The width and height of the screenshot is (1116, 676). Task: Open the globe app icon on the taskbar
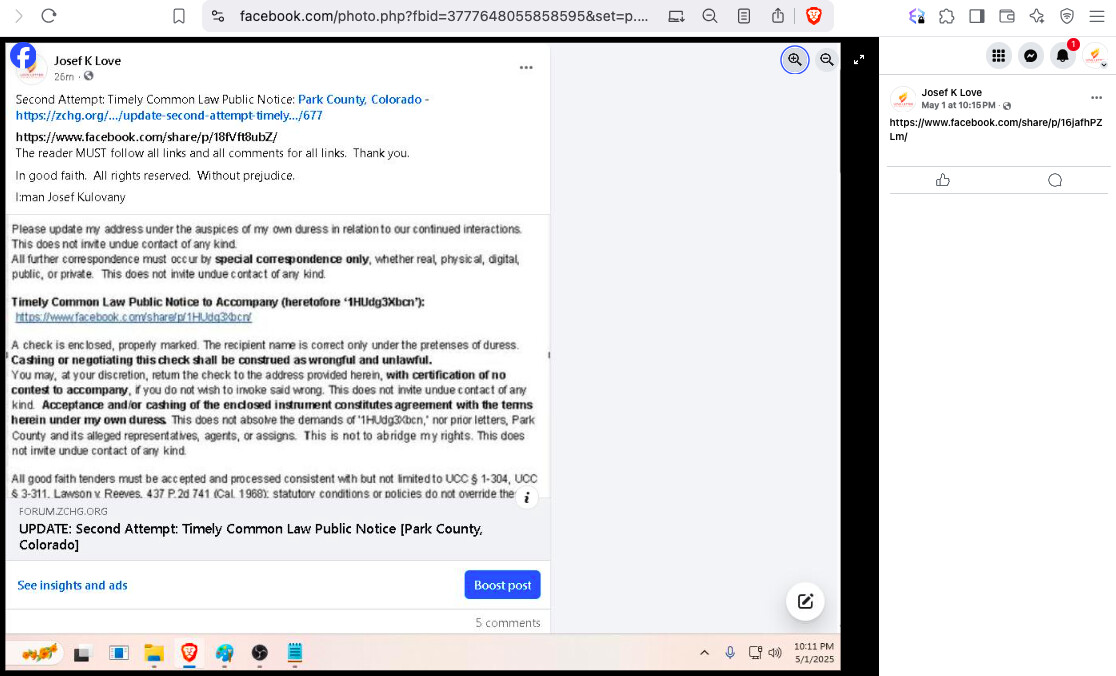[225, 653]
